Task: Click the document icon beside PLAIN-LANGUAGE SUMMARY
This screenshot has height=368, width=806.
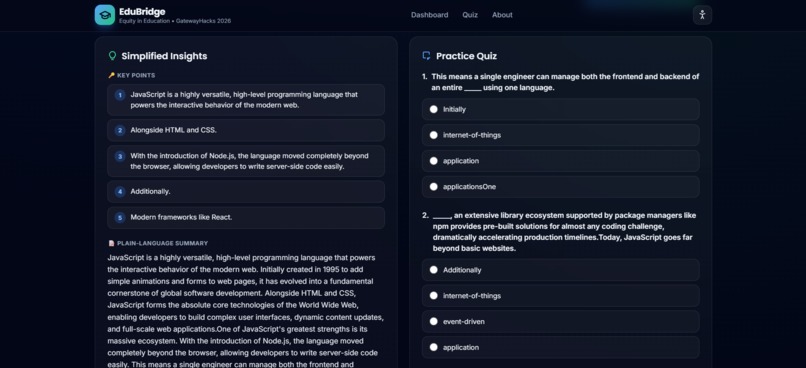Action: point(112,243)
